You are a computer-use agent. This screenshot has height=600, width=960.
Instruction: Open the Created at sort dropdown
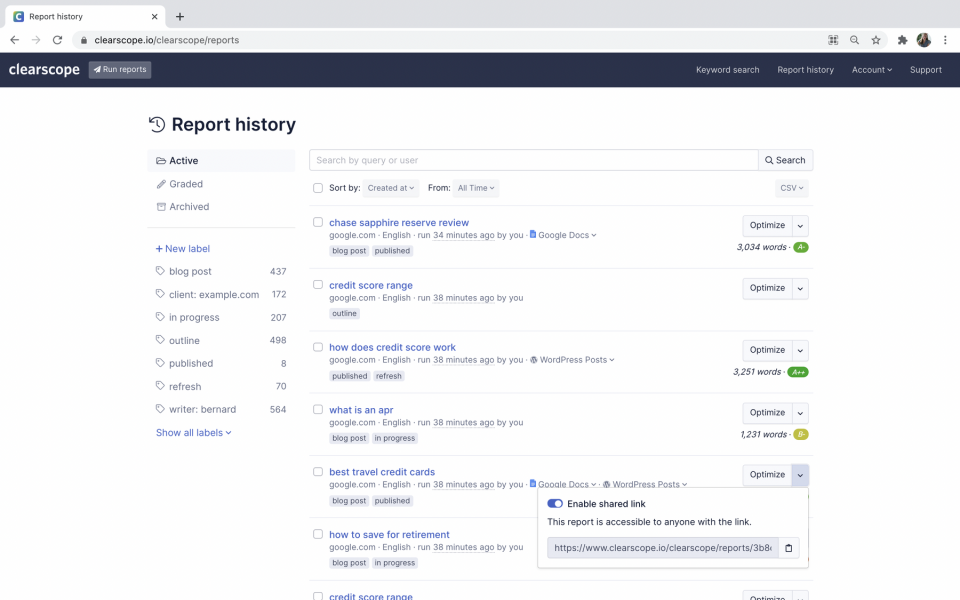point(390,187)
